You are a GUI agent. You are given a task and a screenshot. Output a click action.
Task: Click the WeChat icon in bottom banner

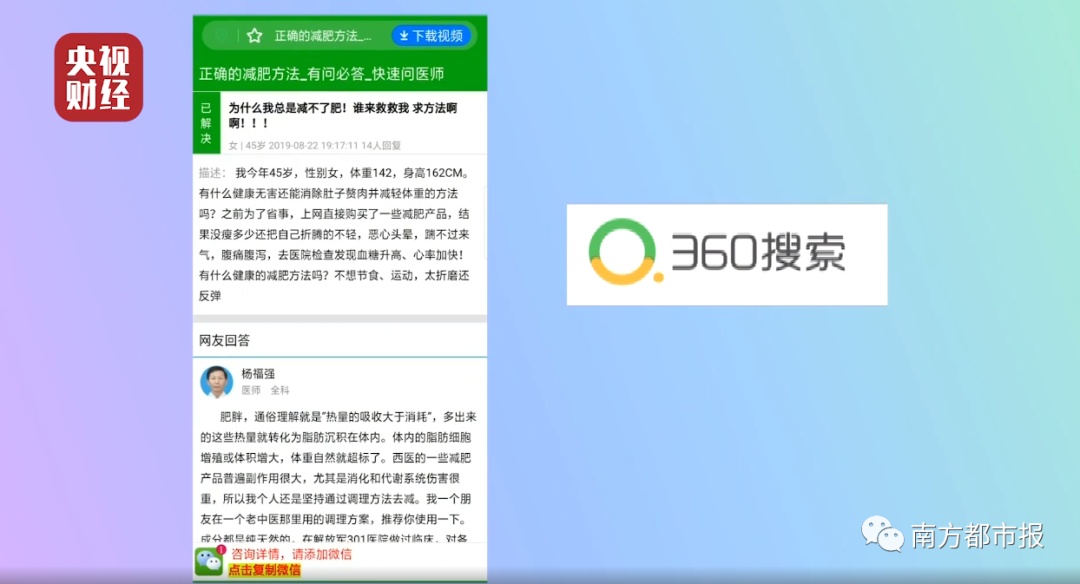pos(208,561)
